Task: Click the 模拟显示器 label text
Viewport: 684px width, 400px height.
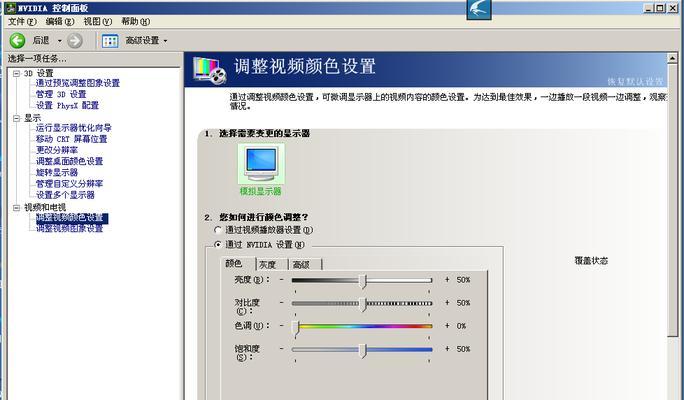Action: (260, 191)
